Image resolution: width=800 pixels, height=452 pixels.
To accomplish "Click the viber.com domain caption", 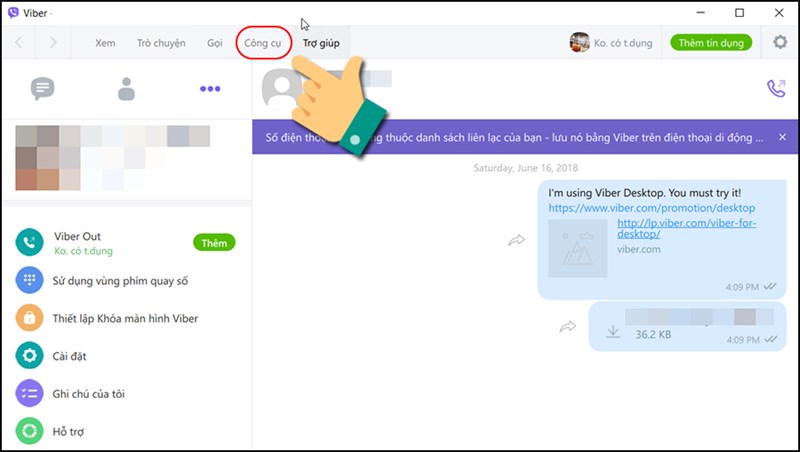I will tap(639, 249).
